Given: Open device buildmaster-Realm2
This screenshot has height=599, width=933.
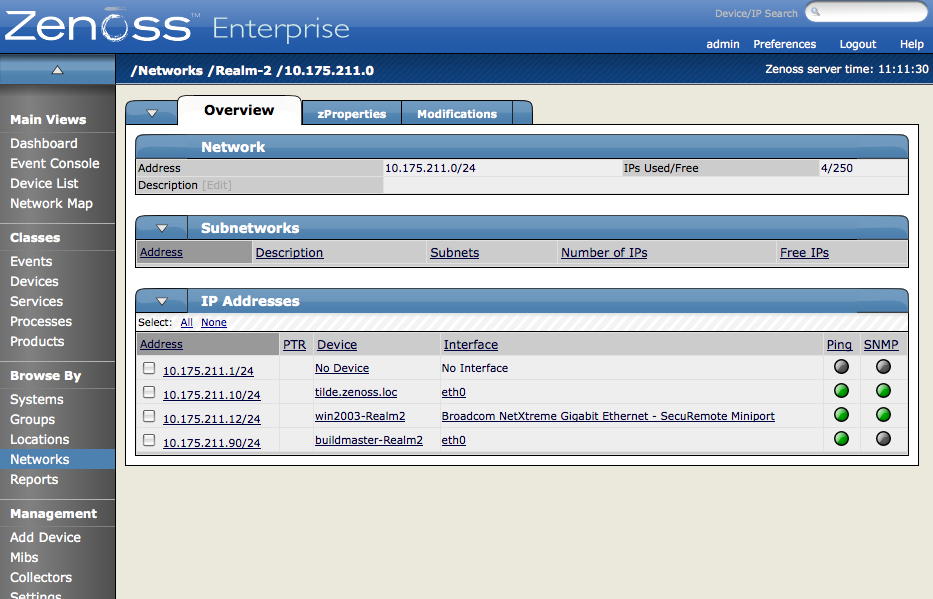Looking at the screenshot, I should (x=368, y=440).
